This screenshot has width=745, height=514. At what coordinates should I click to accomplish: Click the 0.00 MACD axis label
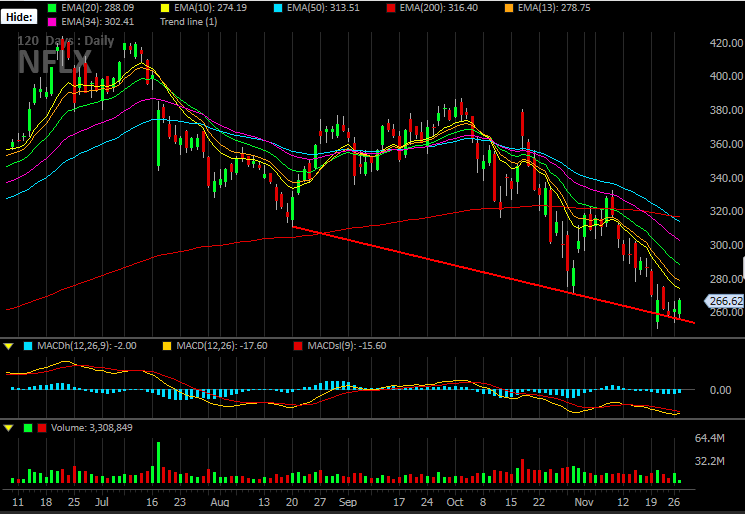720,390
